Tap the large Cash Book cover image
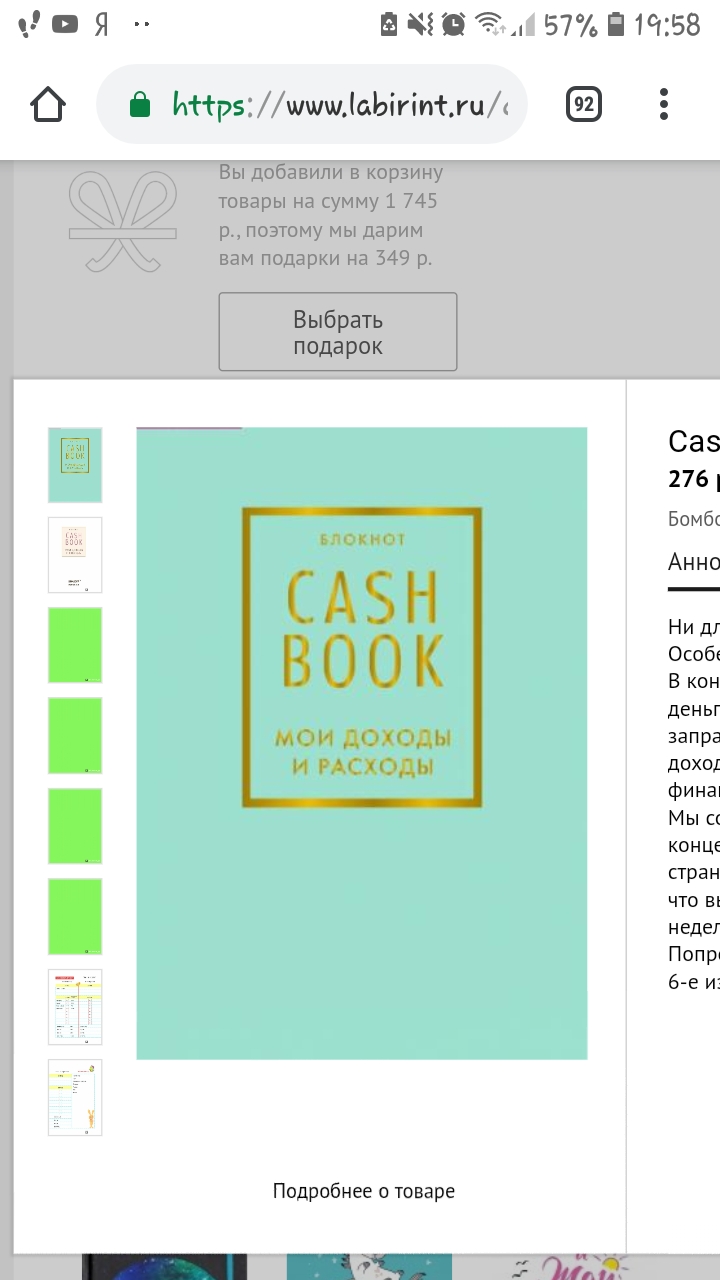This screenshot has height=1280, width=720. [362, 743]
